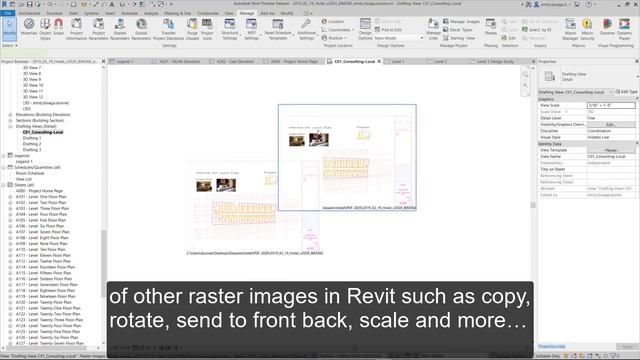This screenshot has width=640, height=360.
Task: Close the C01_Consulting-Local view tab
Action: point(379,62)
